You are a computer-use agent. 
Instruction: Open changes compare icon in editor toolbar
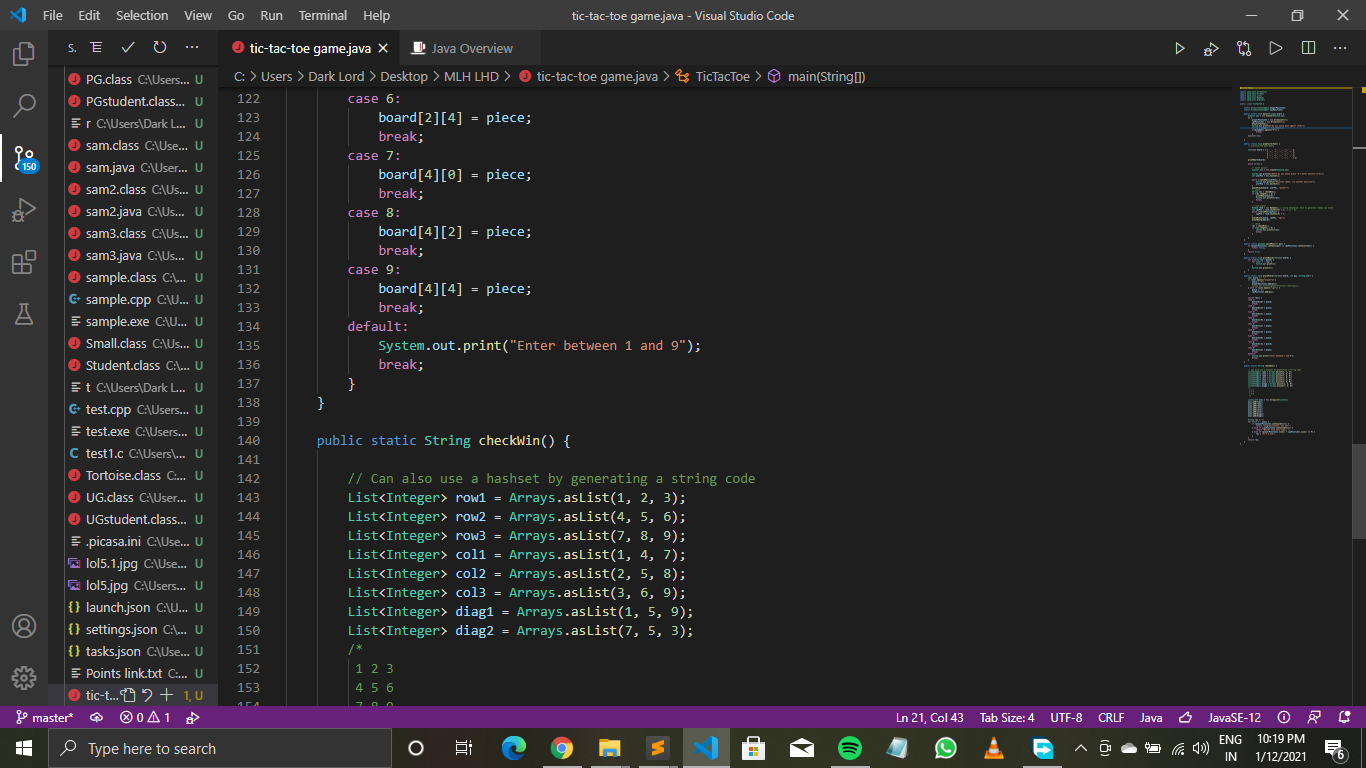pyautogui.click(x=1244, y=48)
